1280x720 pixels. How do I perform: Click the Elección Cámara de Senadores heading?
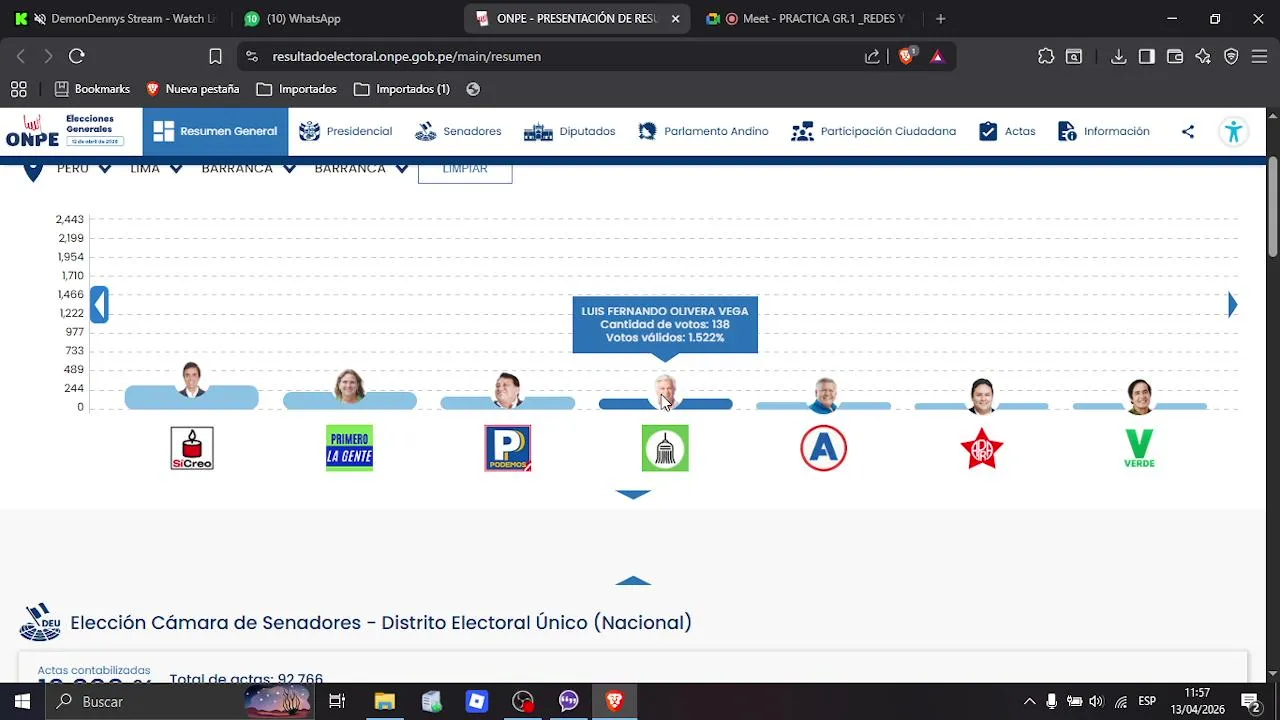pyautogui.click(x=381, y=623)
